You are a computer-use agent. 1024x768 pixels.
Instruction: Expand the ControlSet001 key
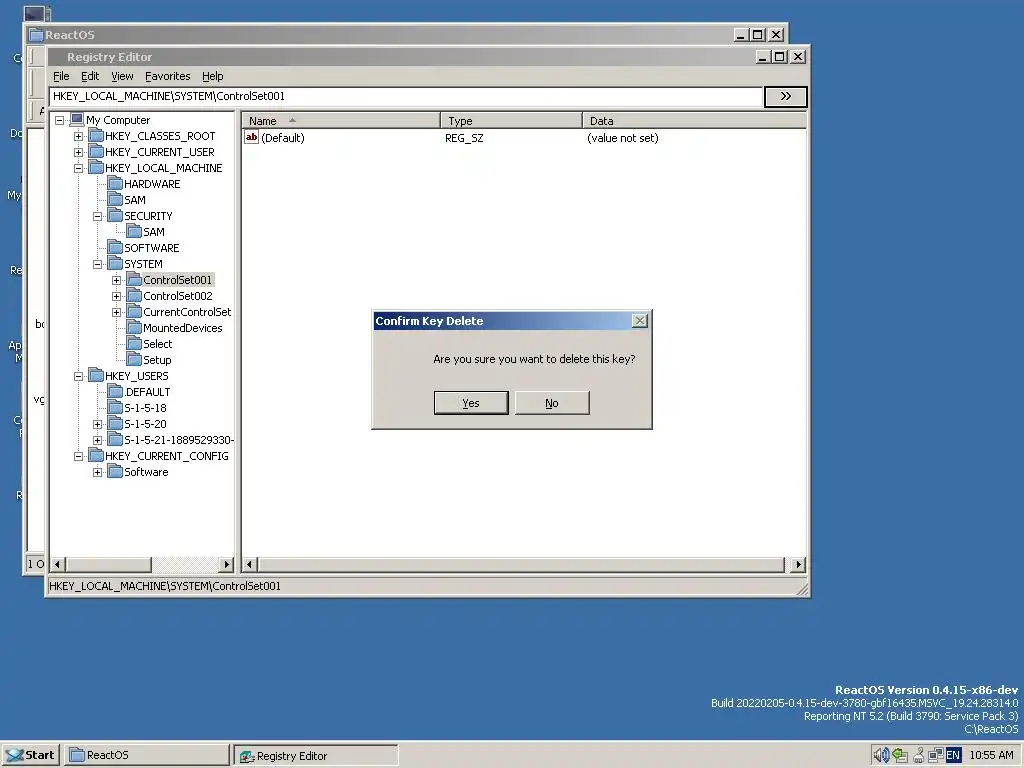(x=116, y=280)
